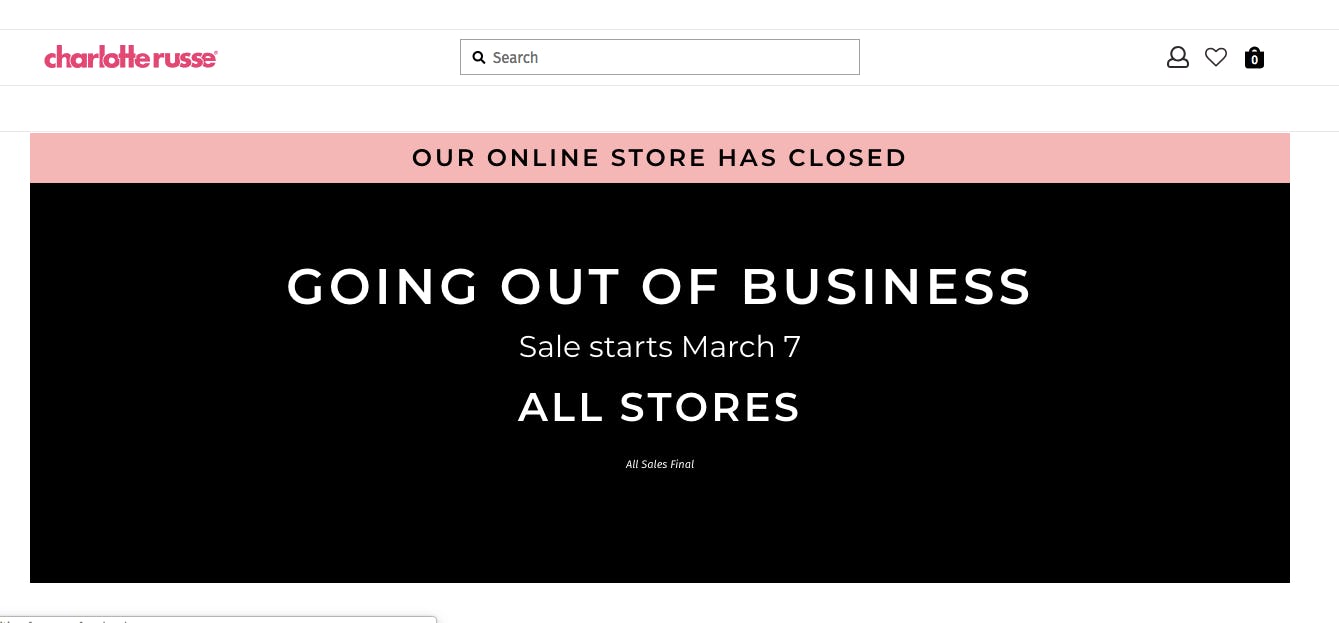The height and width of the screenshot is (623, 1339).
Task: Focus the Search text field
Action: pyautogui.click(x=670, y=58)
